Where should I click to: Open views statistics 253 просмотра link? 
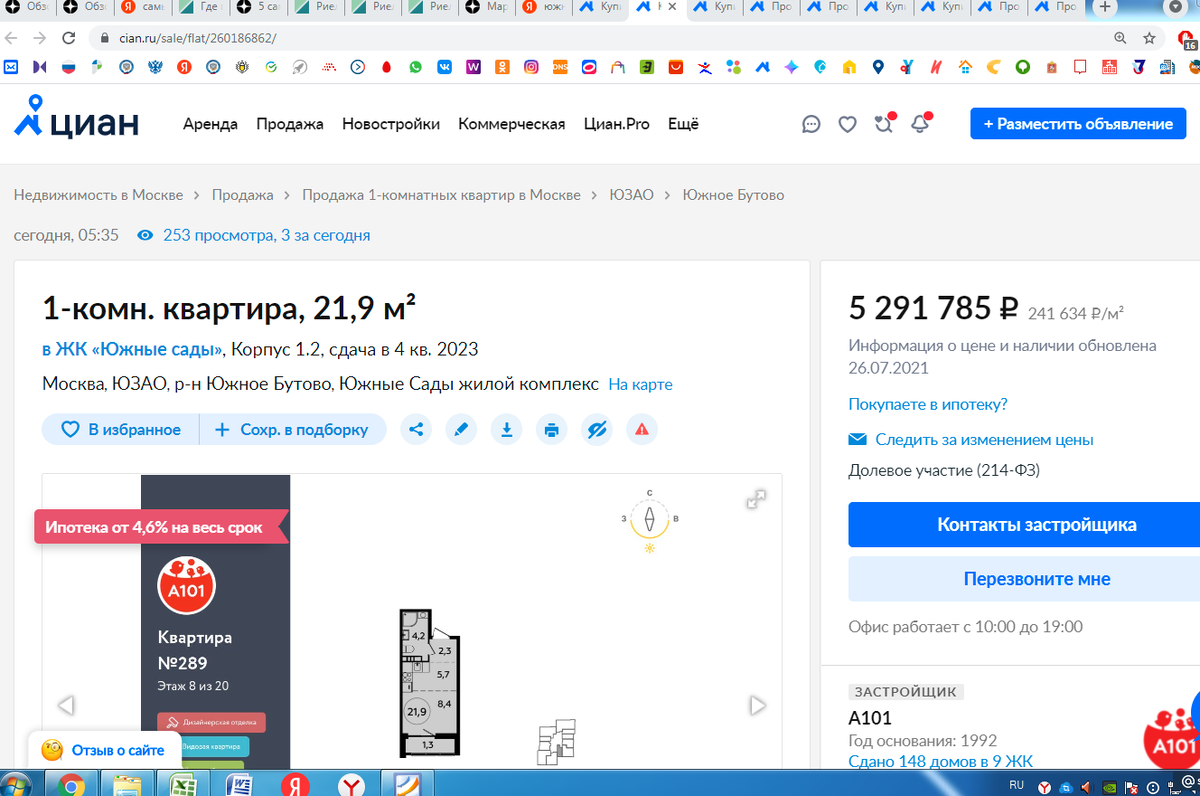point(266,235)
